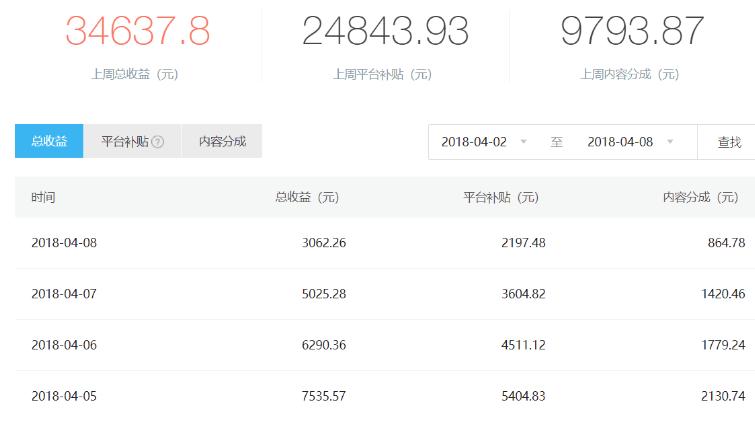Select the 总收益 tab
The width and height of the screenshot is (755, 421).
[x=49, y=141]
